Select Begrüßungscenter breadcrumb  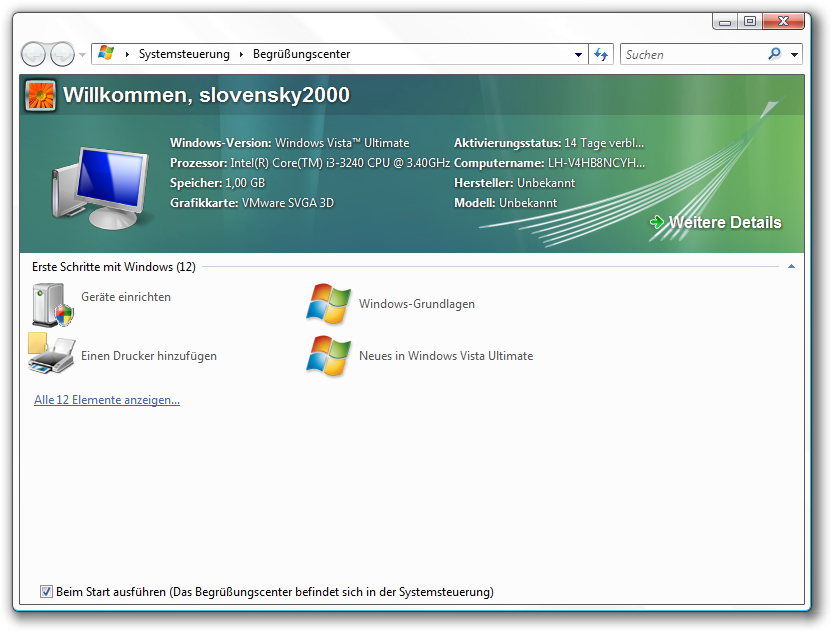tap(301, 54)
